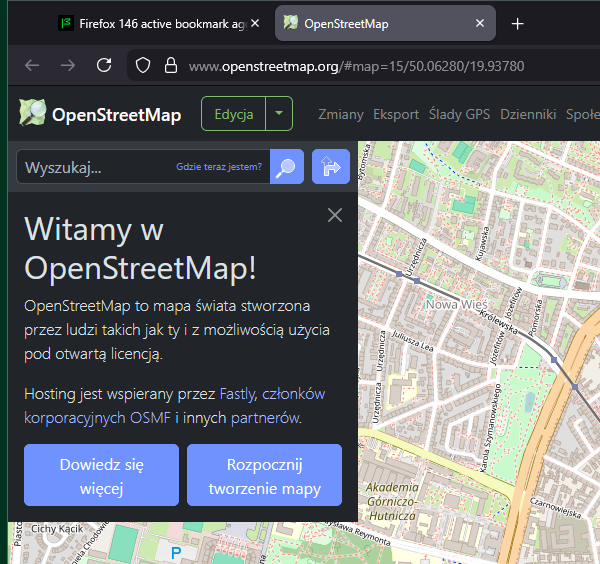Open directions with the arrow icon
Screen dimensions: 600x564
click(x=330, y=167)
